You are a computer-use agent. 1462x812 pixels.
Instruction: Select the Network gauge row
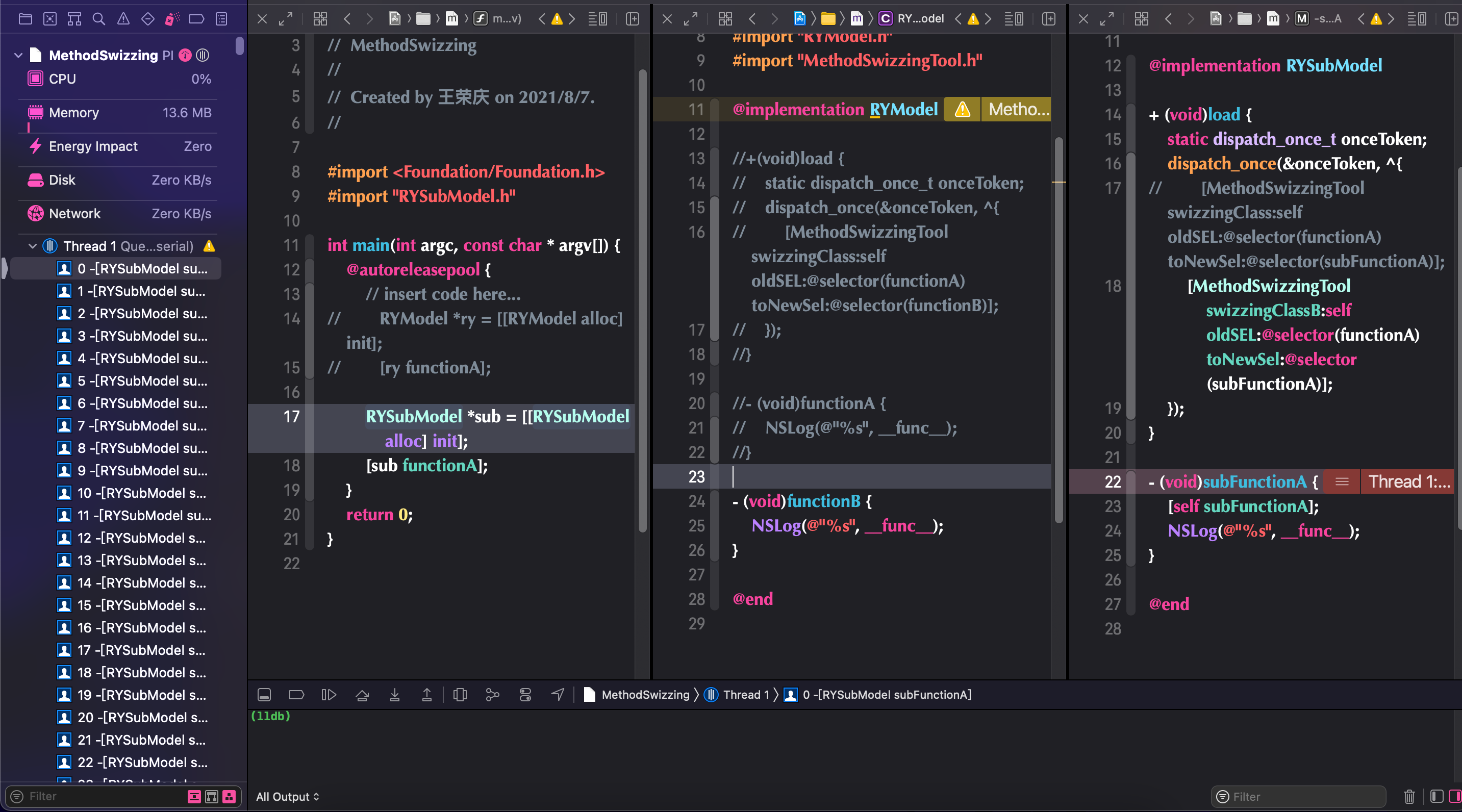[x=119, y=213]
